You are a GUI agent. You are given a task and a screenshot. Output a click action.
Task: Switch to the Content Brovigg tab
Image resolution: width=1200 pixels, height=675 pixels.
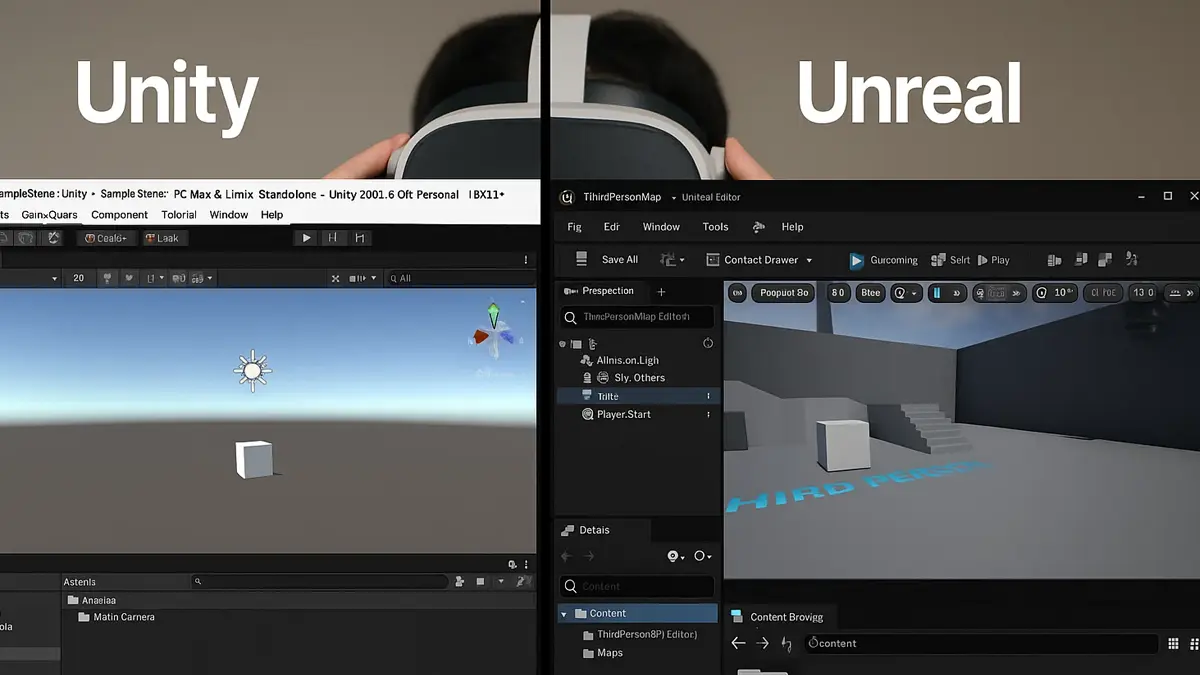click(x=777, y=617)
